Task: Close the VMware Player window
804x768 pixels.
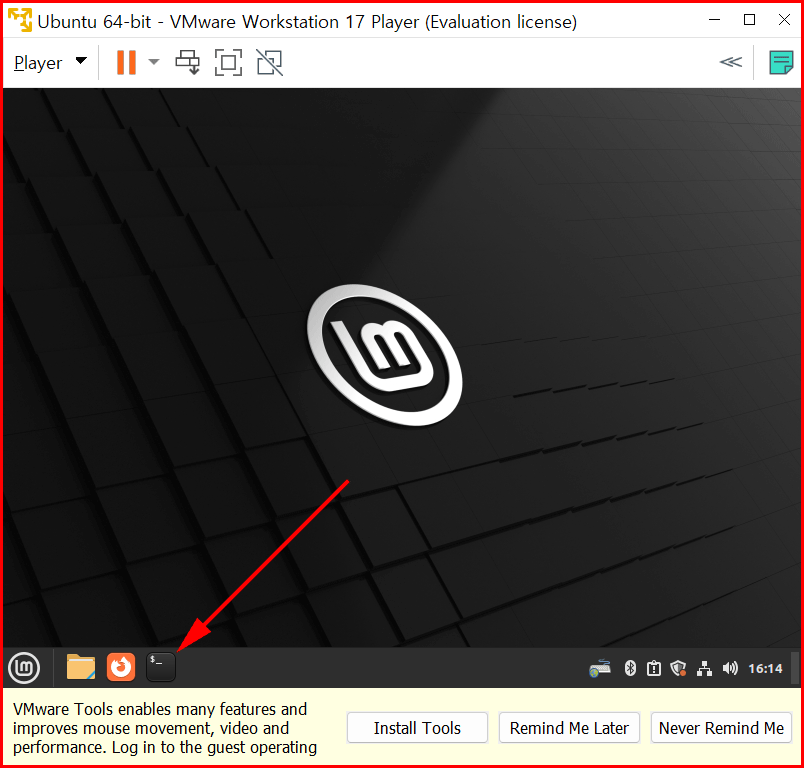Action: pyautogui.click(x=784, y=20)
